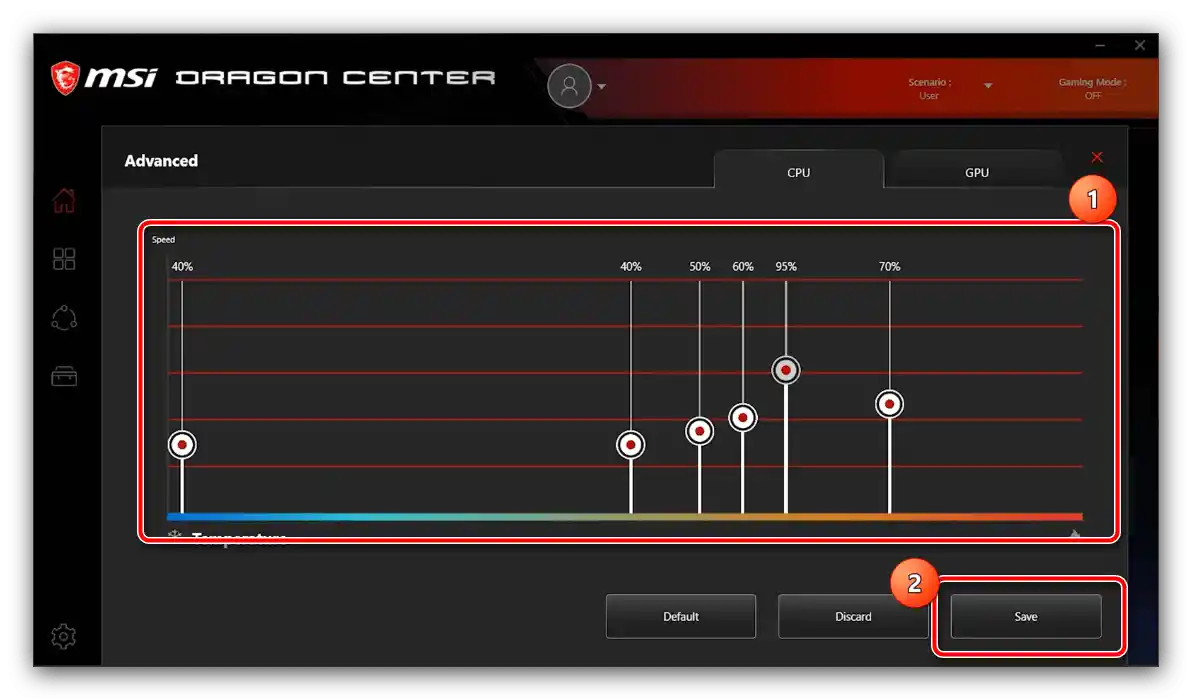Viewport: 1192px width, 700px height.
Task: Click the 95% speed label
Action: [786, 267]
